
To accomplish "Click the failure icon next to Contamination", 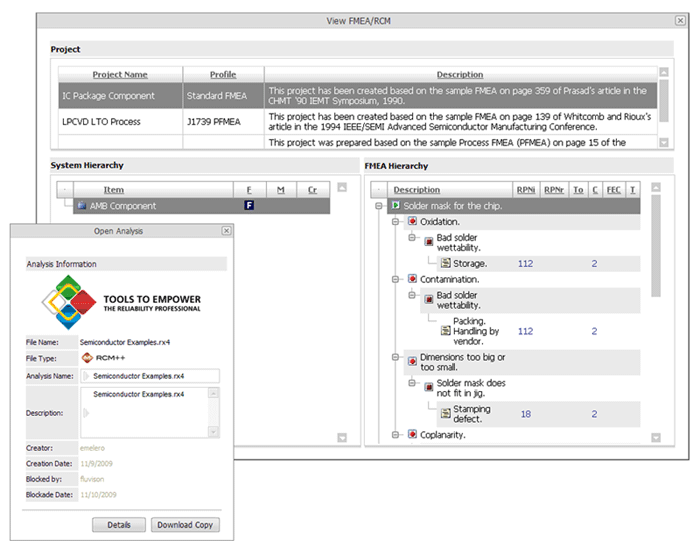I will coord(411,279).
